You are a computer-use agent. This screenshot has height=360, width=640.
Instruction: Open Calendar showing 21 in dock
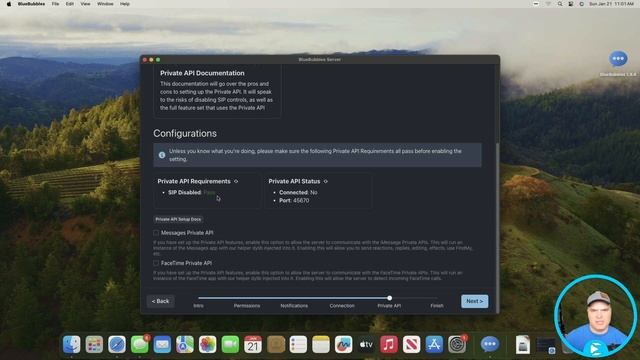pos(253,344)
